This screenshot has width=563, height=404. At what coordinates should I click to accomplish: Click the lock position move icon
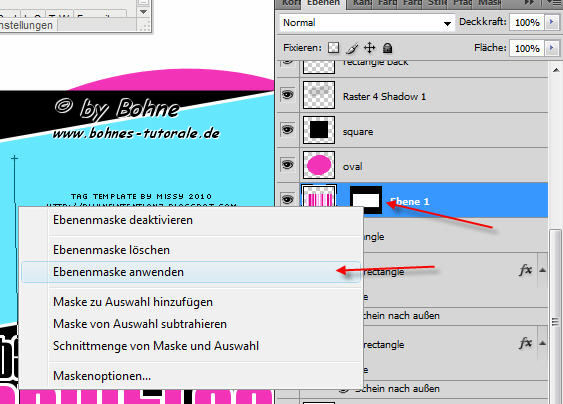pyautogui.click(x=369, y=48)
